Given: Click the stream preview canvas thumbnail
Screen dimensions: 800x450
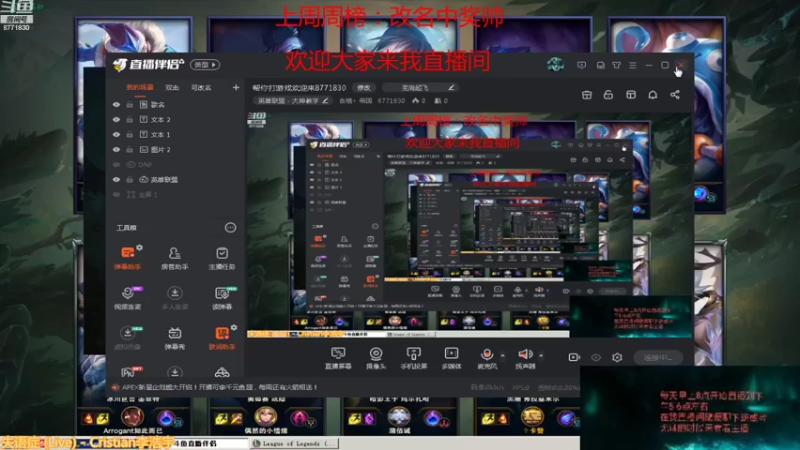Looking at the screenshot, I should (469, 224).
